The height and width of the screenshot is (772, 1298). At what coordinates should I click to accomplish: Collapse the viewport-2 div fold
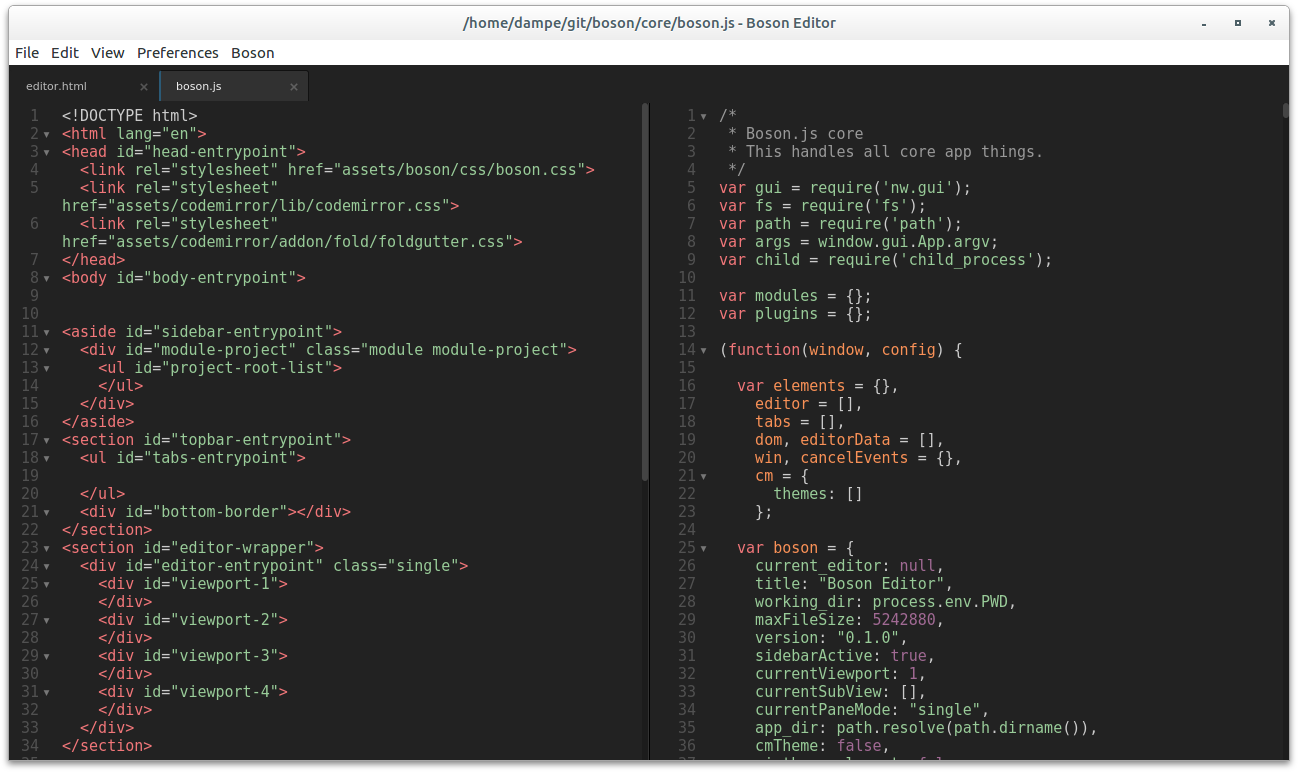(x=46, y=620)
